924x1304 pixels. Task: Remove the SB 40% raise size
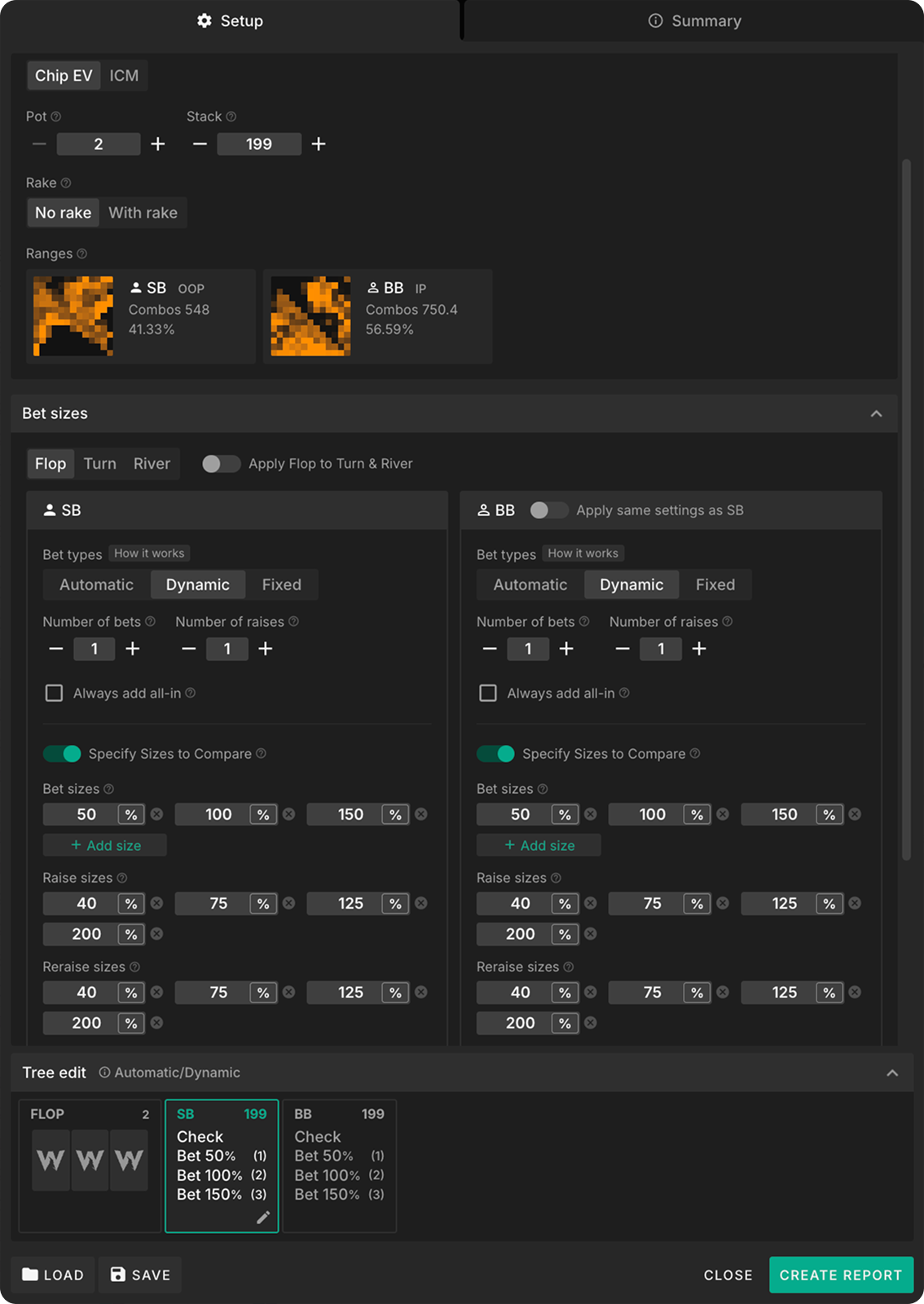[x=156, y=903]
